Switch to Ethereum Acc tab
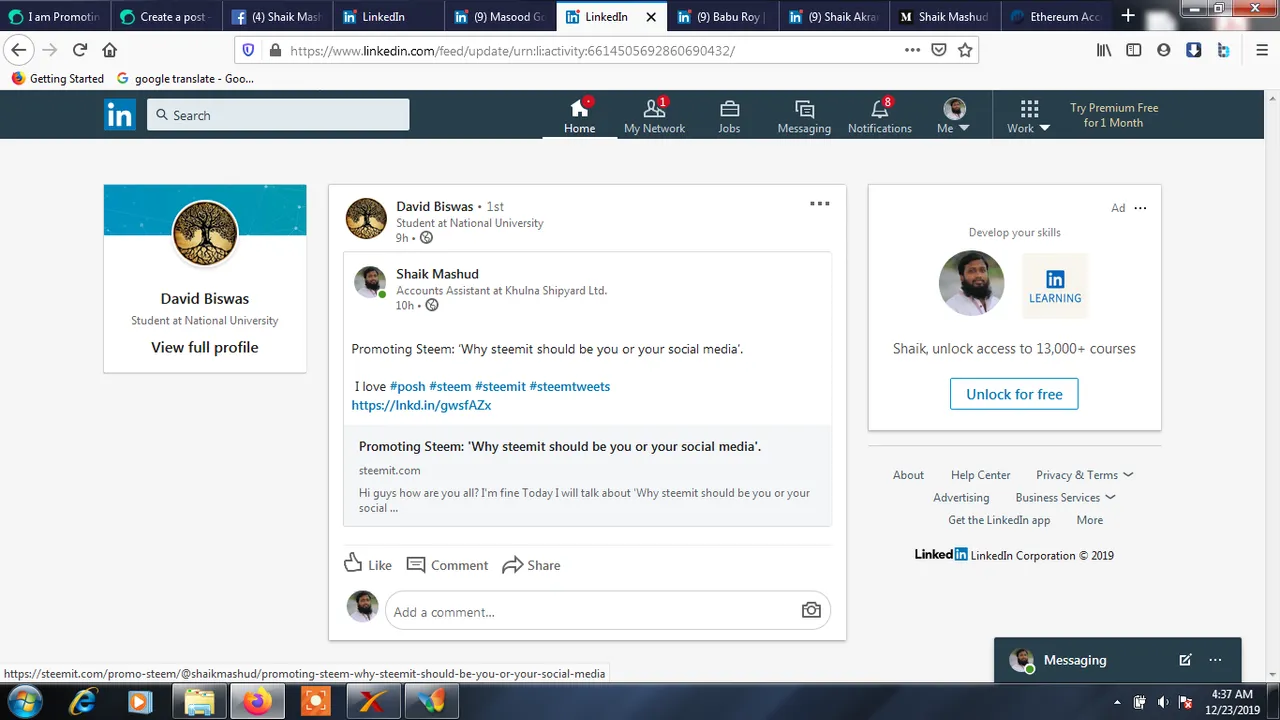The image size is (1280, 720). 1056,16
